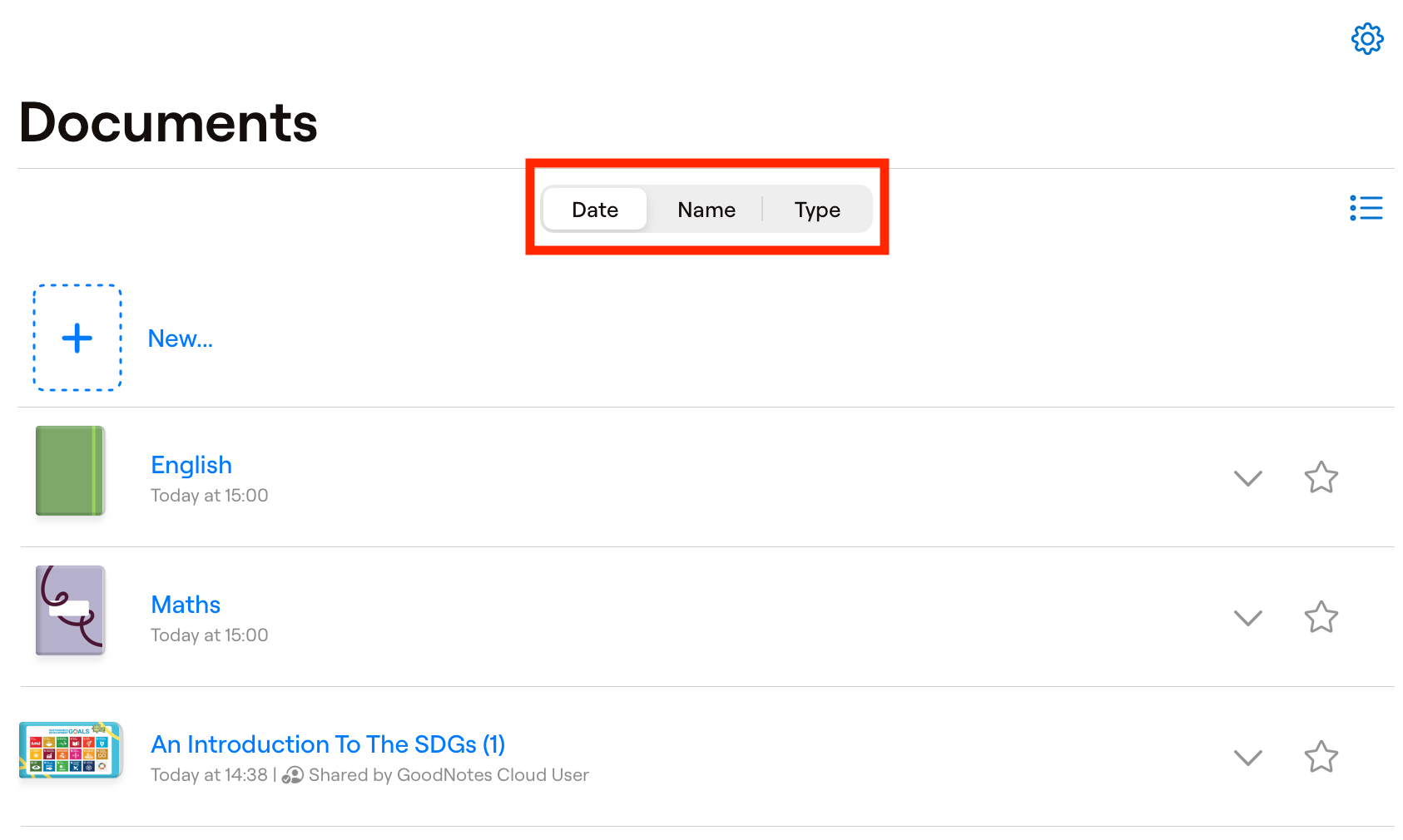This screenshot has width=1403, height=840.
Task: Open the English notebook title
Action: pos(191,465)
